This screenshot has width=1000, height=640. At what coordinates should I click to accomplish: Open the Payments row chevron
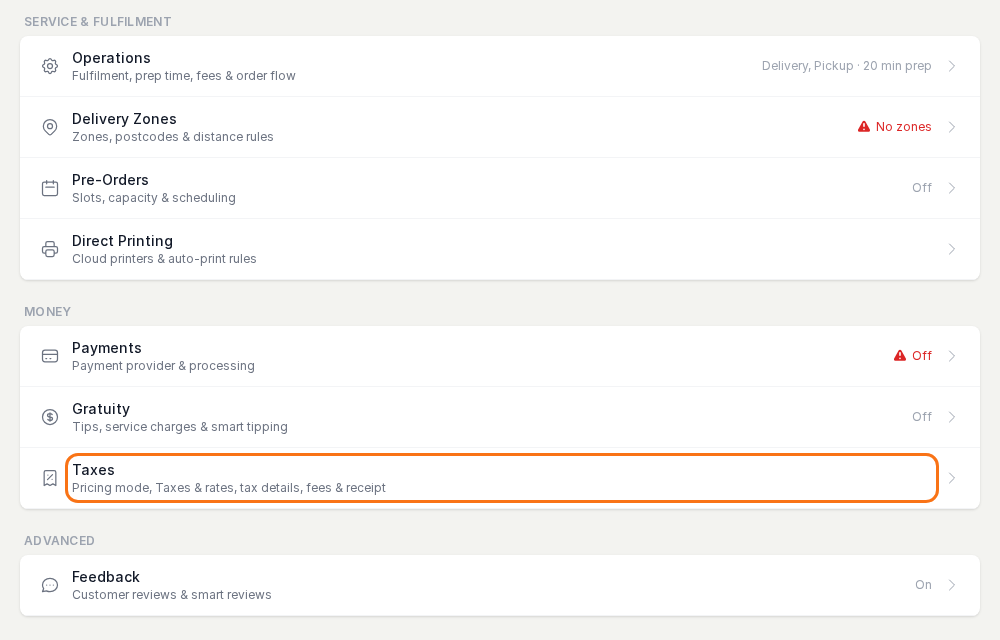pos(952,356)
